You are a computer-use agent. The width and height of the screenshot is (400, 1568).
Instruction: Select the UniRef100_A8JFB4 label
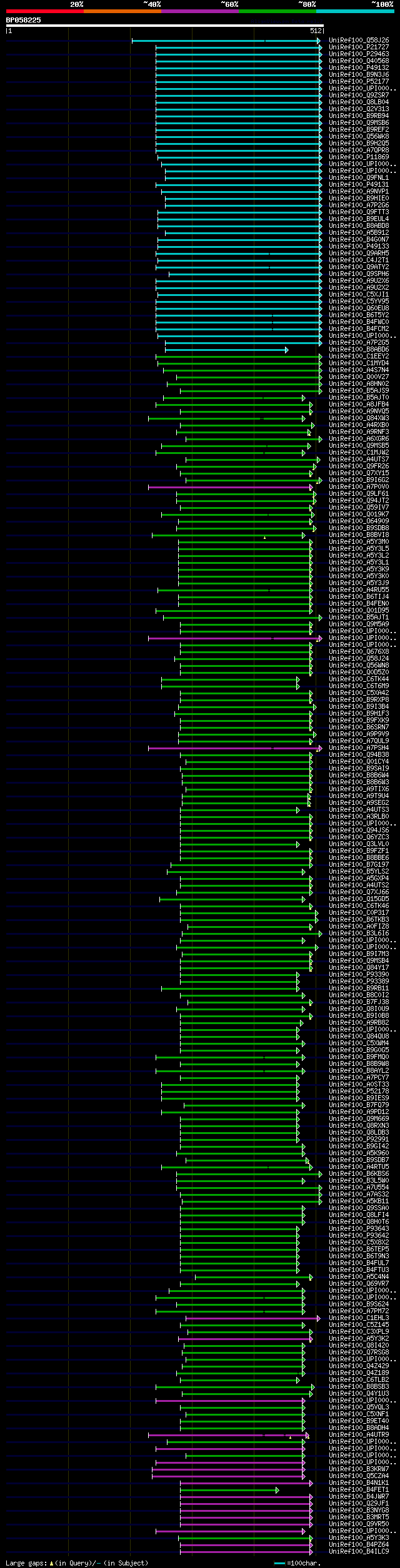359,404
